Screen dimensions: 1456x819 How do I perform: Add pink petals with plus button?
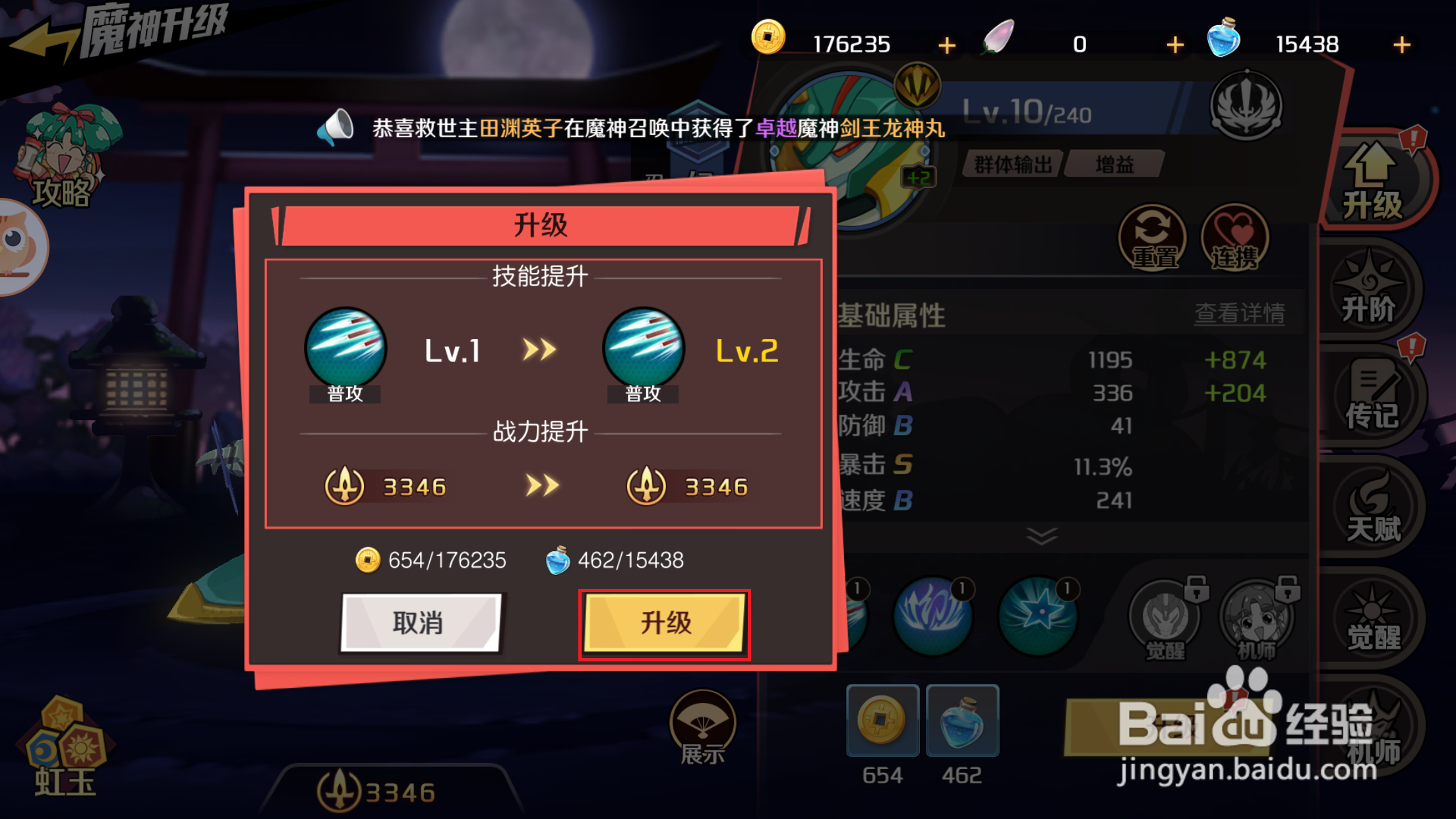tap(1175, 45)
